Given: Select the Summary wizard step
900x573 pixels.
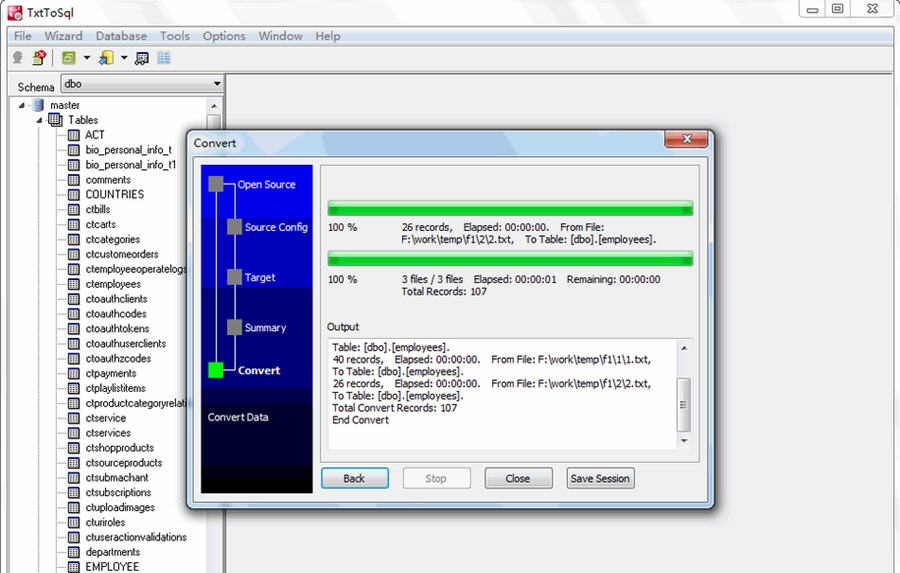Looking at the screenshot, I should pyautogui.click(x=265, y=328).
